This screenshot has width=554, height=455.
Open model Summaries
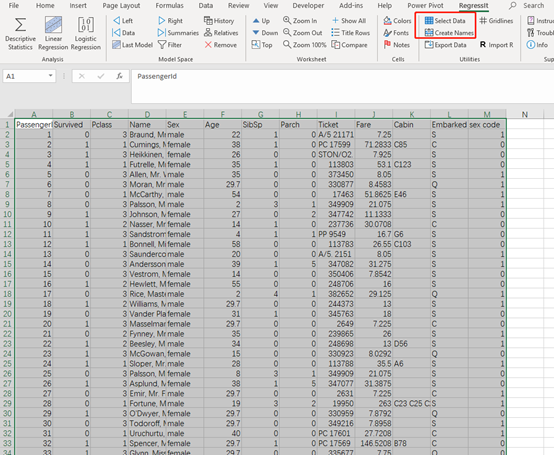(178, 33)
